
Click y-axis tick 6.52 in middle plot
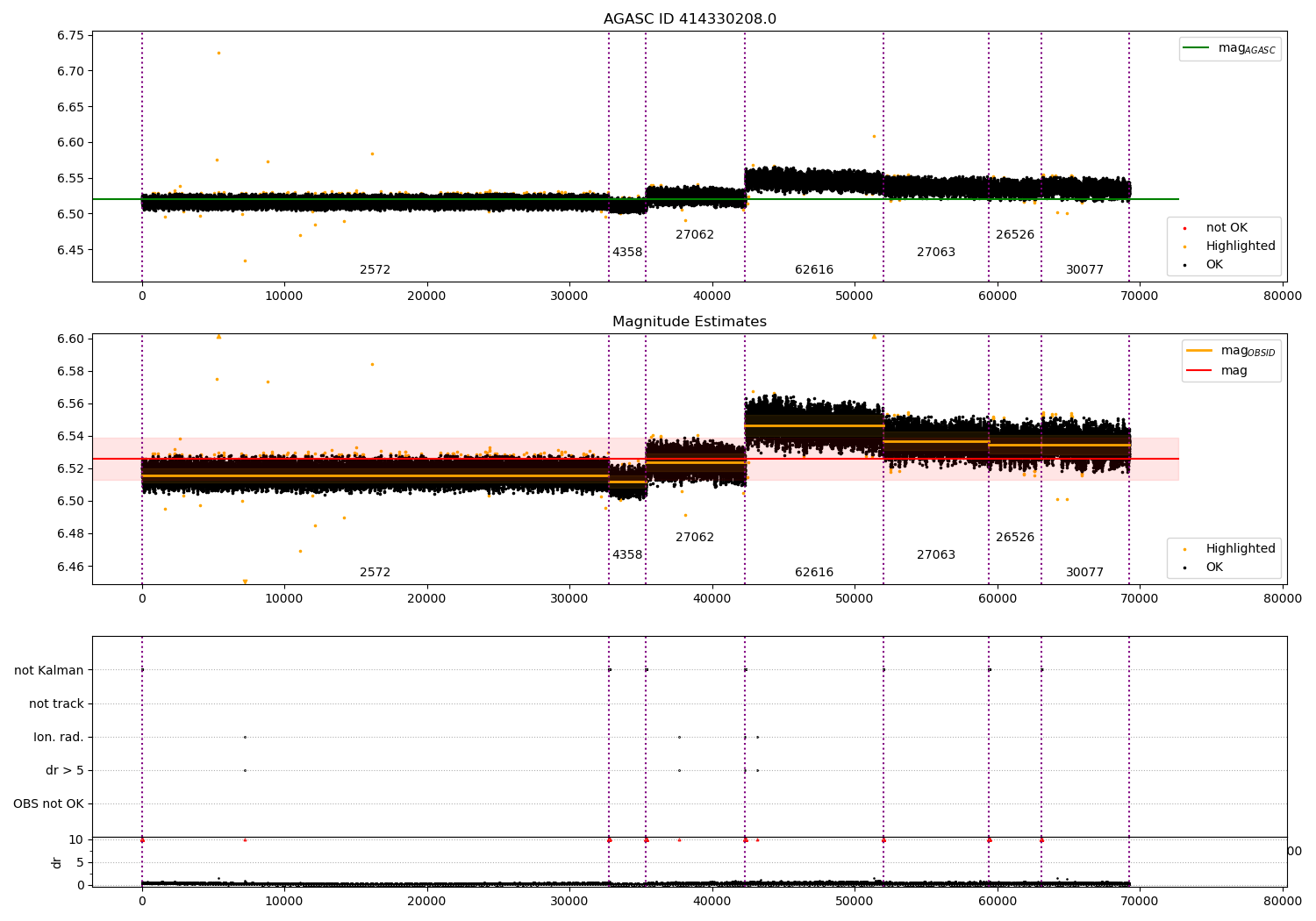(x=70, y=469)
